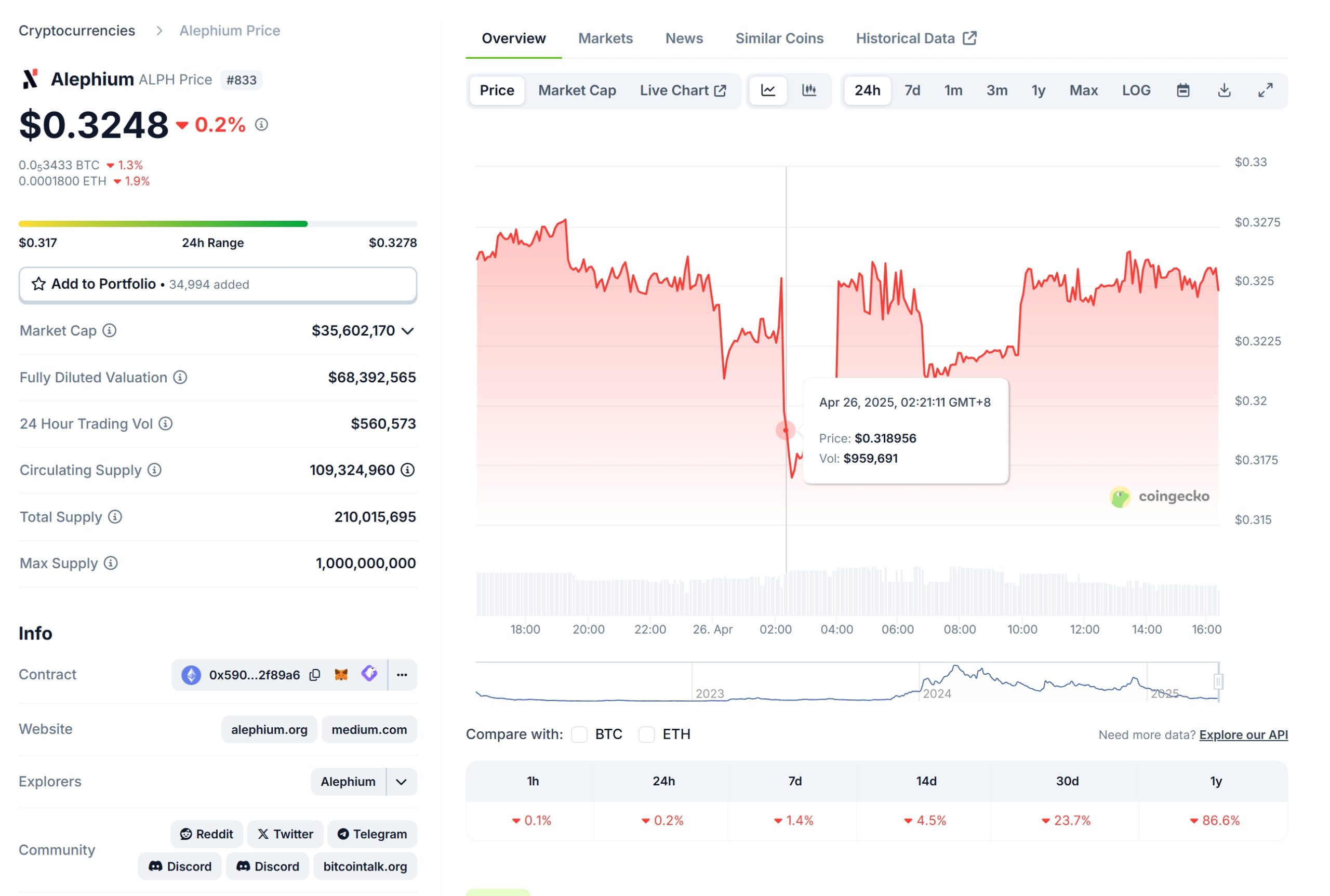Switch to candlestick chart icon

tap(809, 90)
